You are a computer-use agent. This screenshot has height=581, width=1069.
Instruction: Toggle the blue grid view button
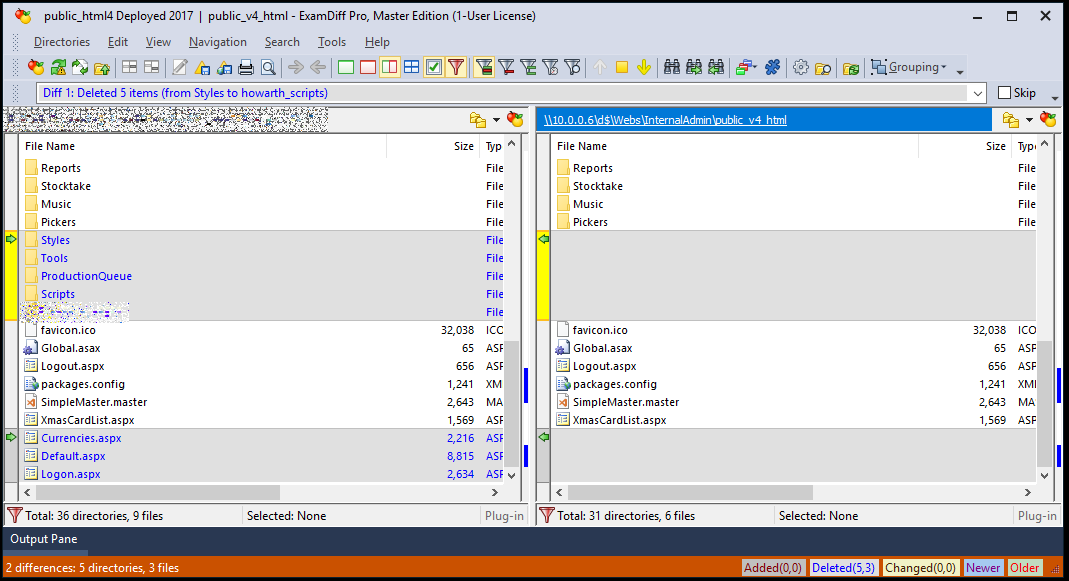coord(412,67)
